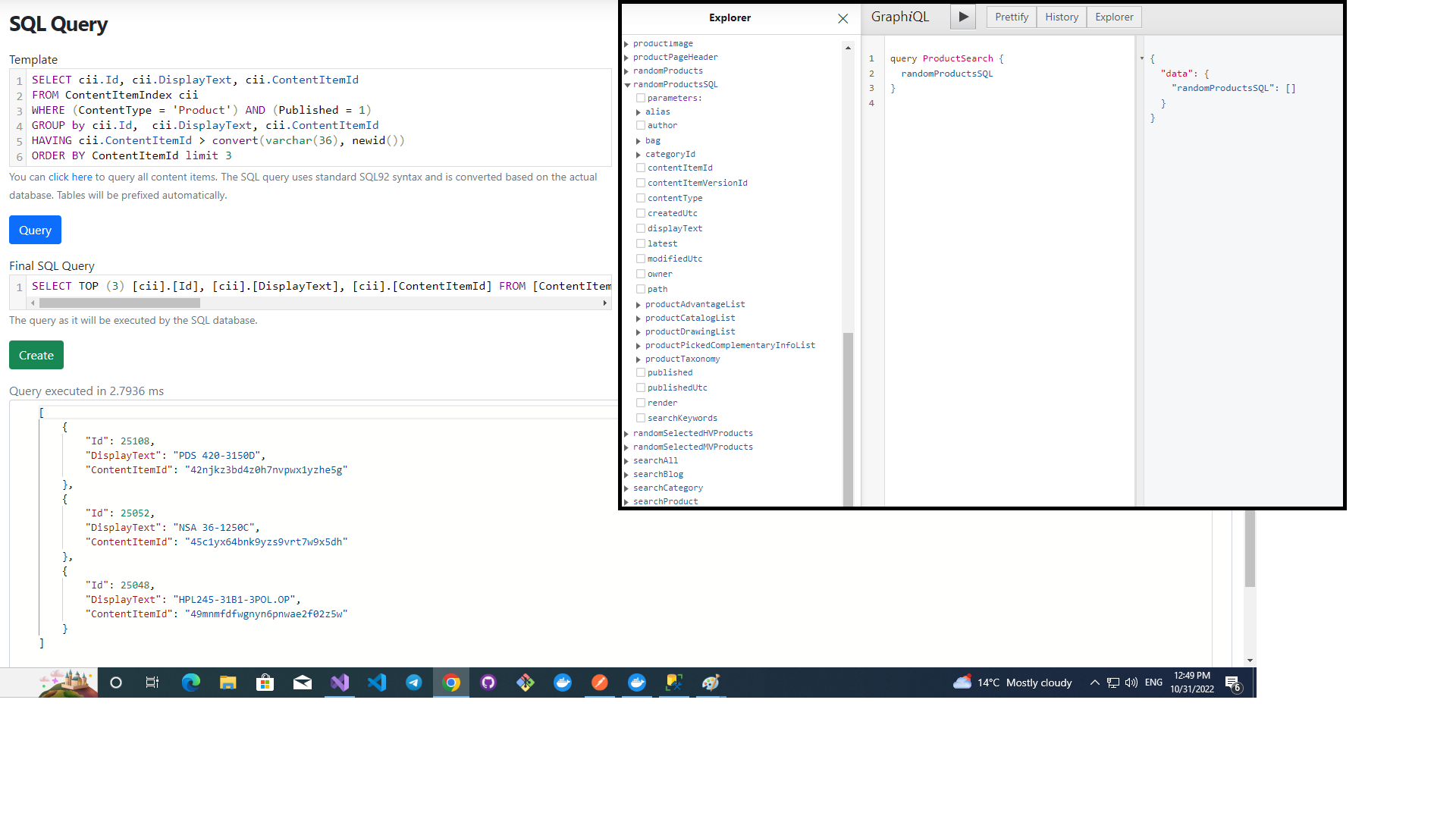Open Task View on the taskbar
The image size is (1456, 819).
(152, 682)
